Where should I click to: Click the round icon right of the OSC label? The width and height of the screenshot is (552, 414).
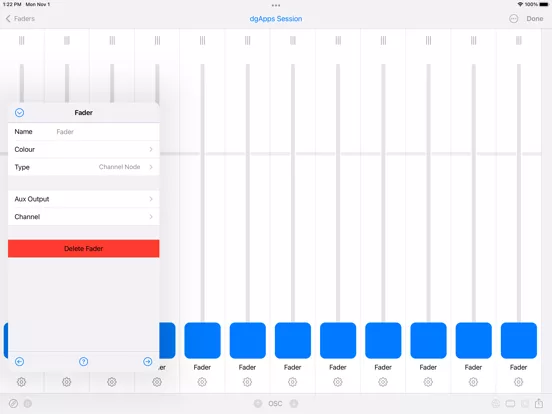(x=294, y=403)
